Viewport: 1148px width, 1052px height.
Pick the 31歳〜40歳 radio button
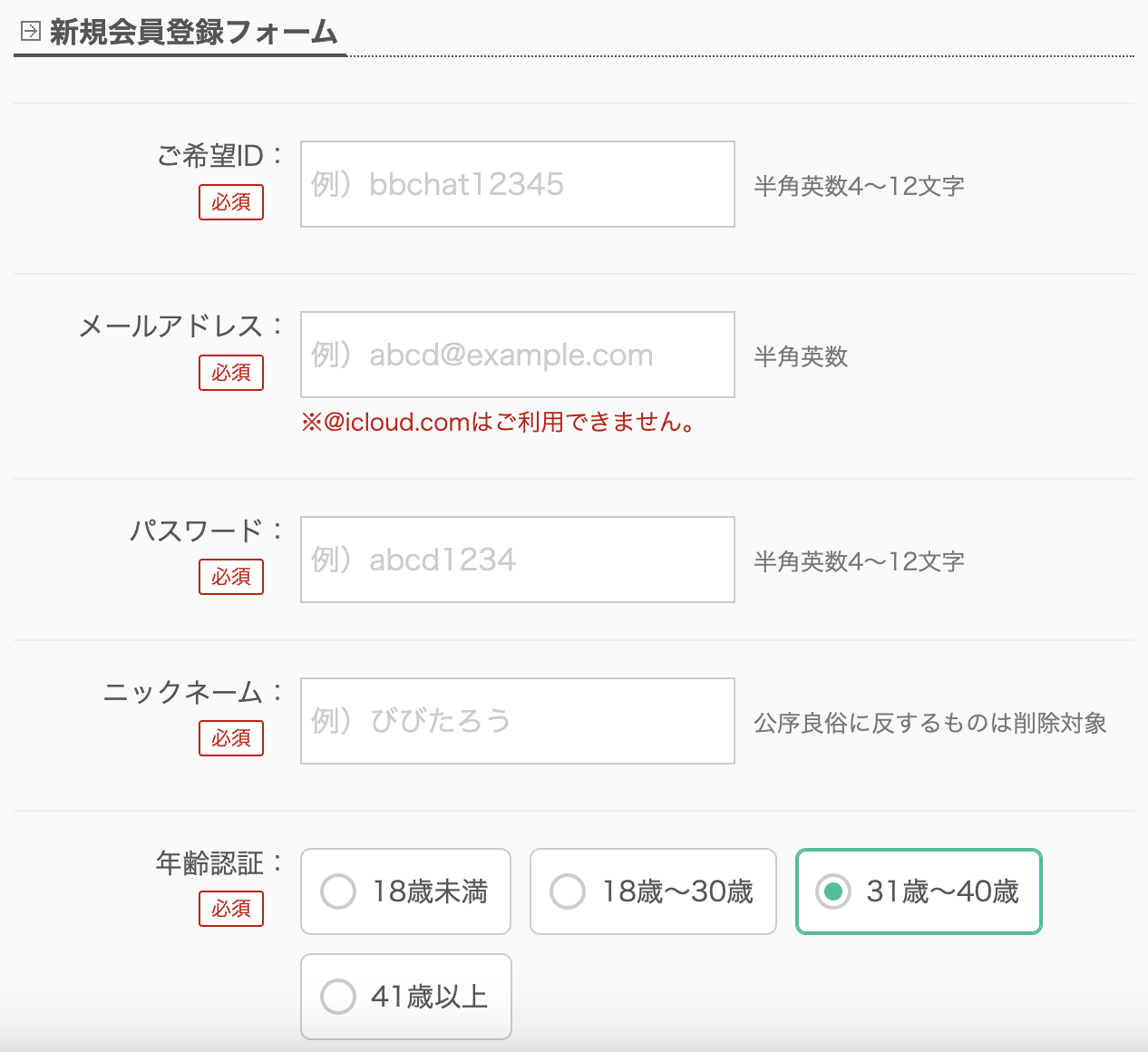pyautogui.click(x=832, y=891)
